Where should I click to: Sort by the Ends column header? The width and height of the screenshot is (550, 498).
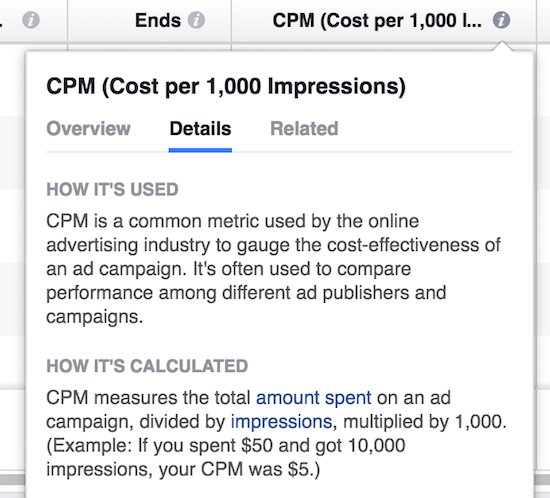click(x=158, y=20)
